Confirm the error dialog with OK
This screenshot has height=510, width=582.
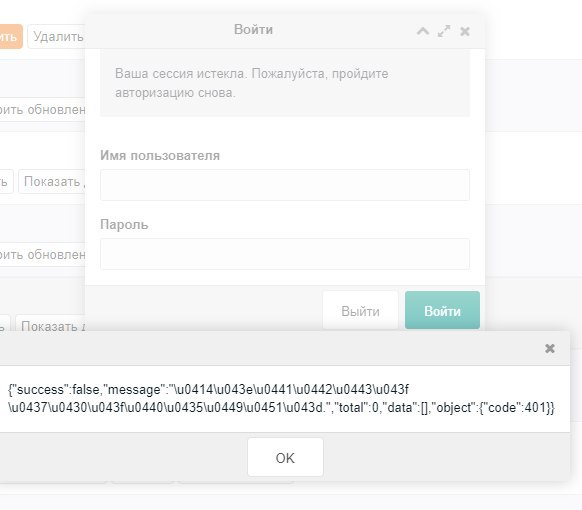pos(285,457)
